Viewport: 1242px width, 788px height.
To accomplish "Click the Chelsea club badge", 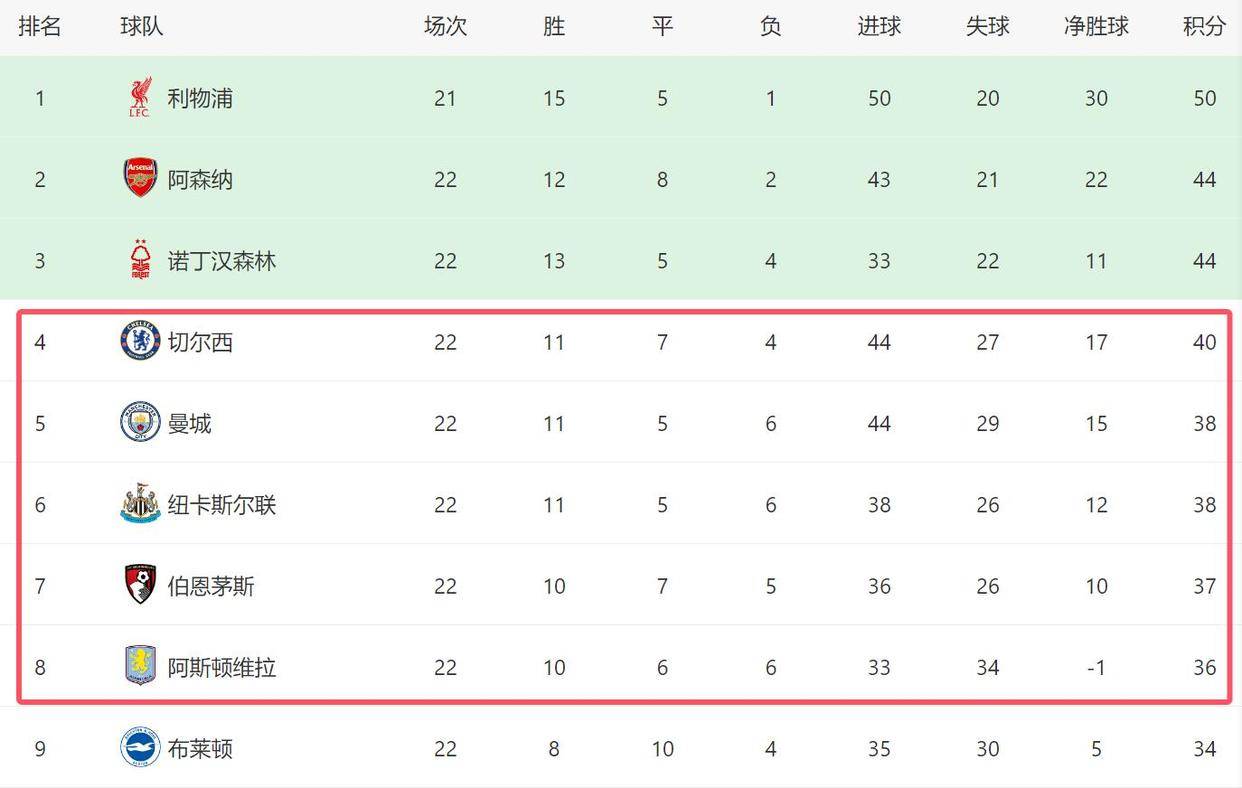I will click(x=140, y=341).
